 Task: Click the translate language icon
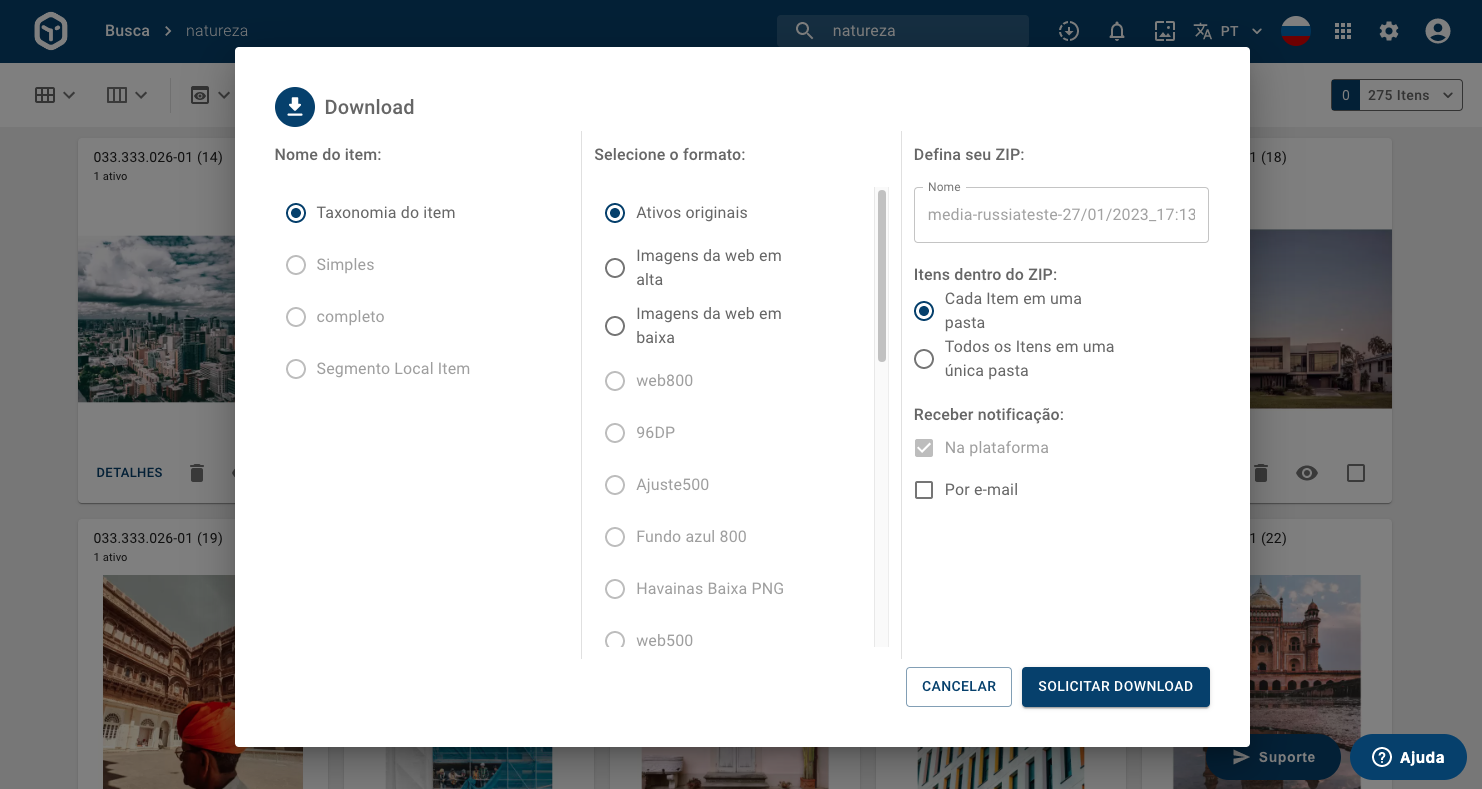point(1203,31)
